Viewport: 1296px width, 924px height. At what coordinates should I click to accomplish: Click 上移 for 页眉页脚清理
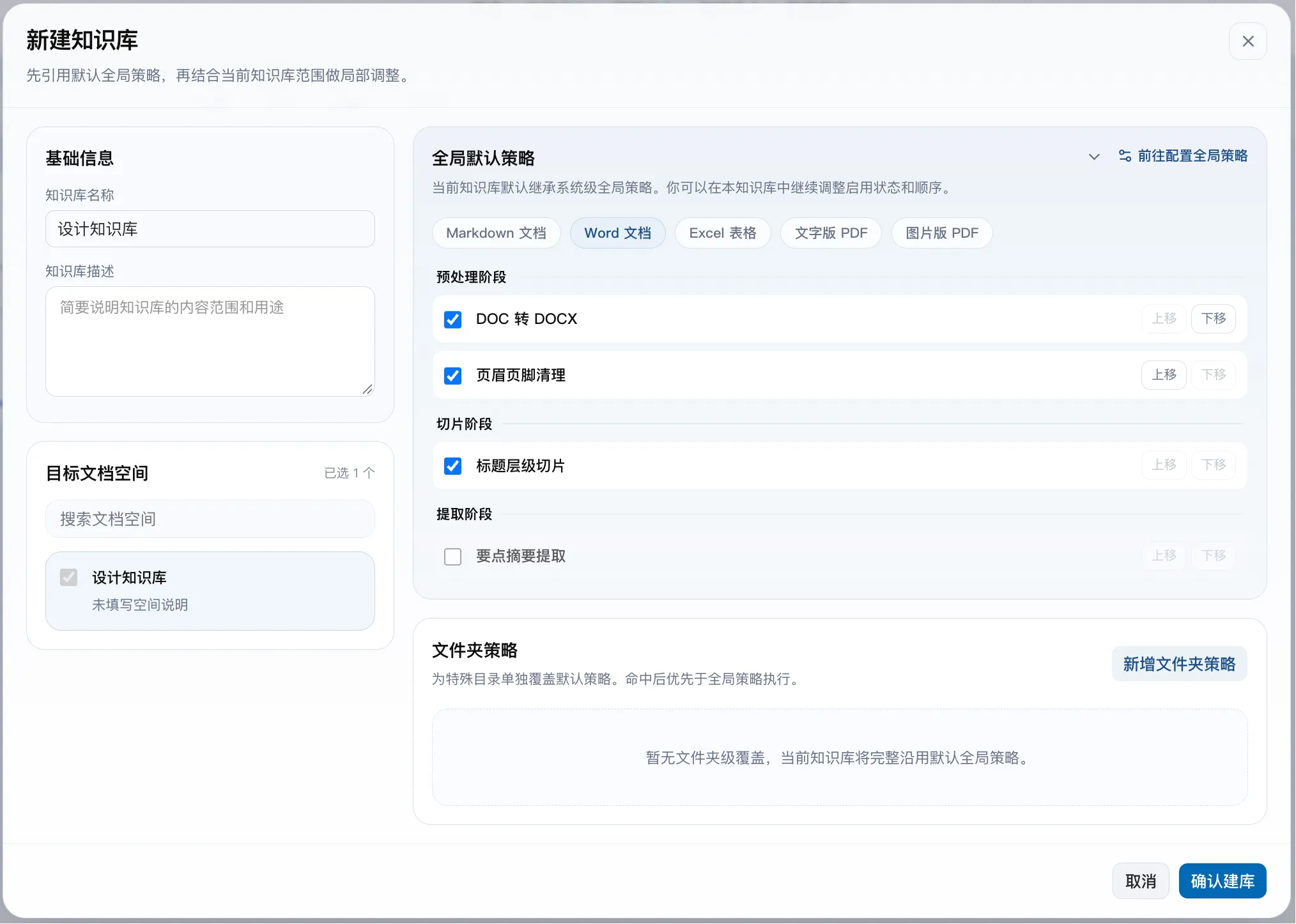coord(1164,375)
